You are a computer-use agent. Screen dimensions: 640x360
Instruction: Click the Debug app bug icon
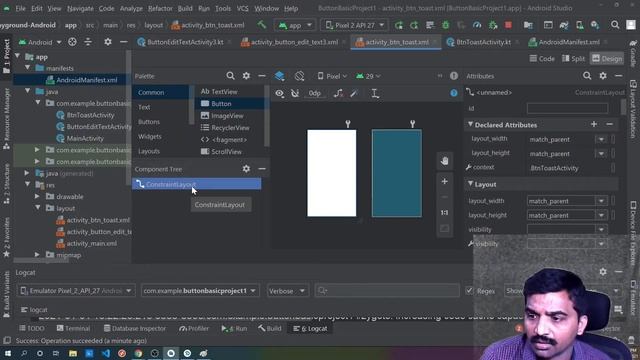pos(445,25)
